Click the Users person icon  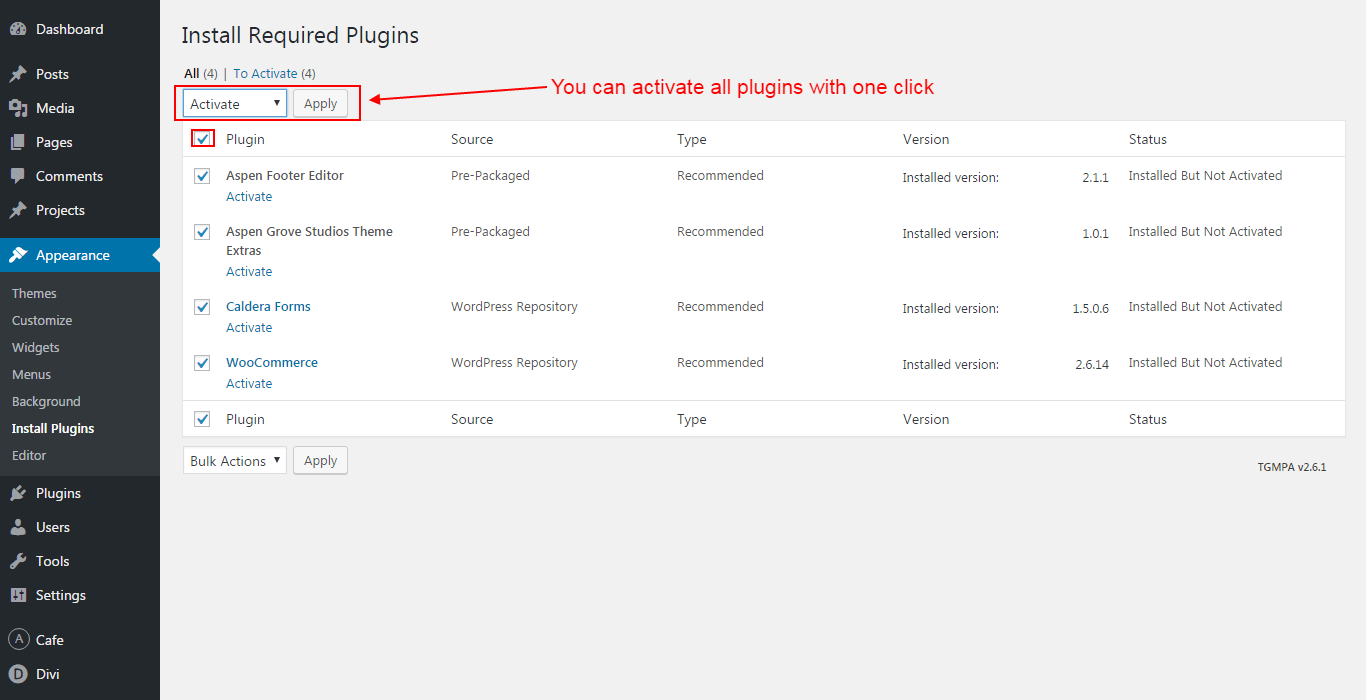tap(18, 527)
